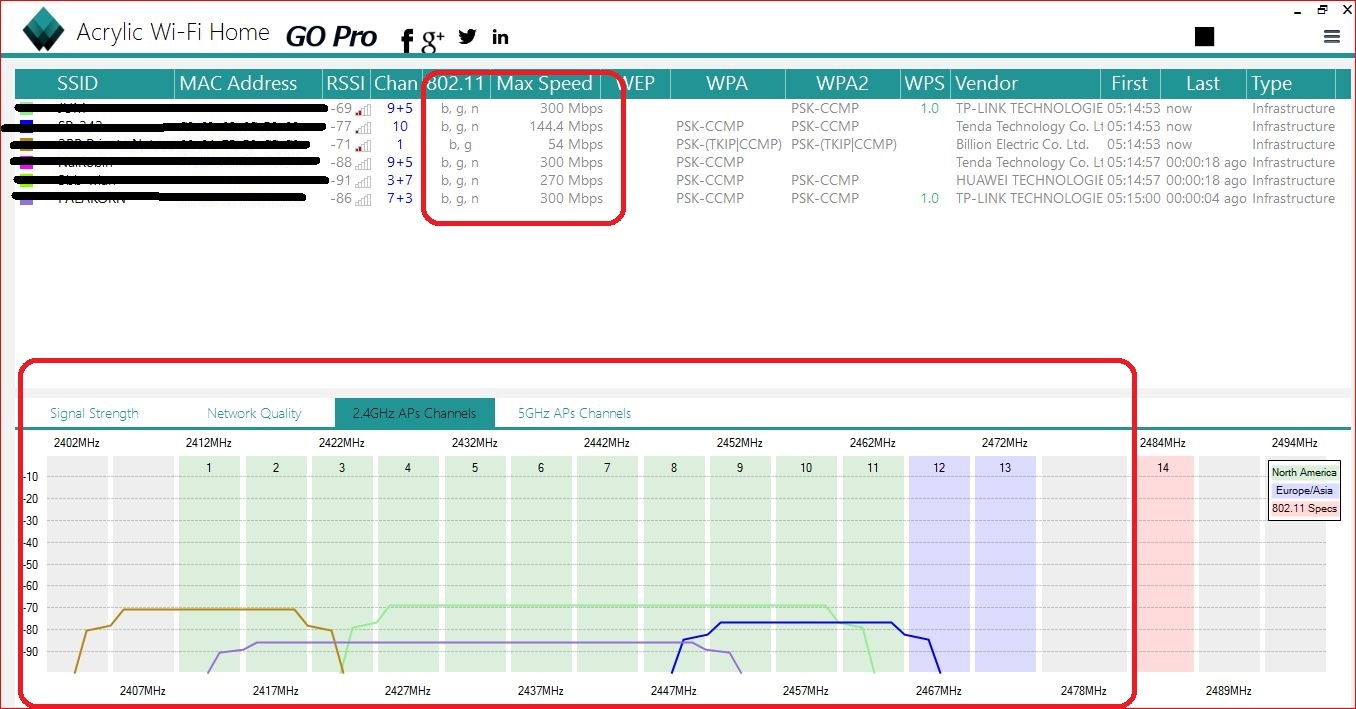The height and width of the screenshot is (709, 1356).
Task: Click the signal bars icon beside RSSI -69
Action: pos(364,109)
